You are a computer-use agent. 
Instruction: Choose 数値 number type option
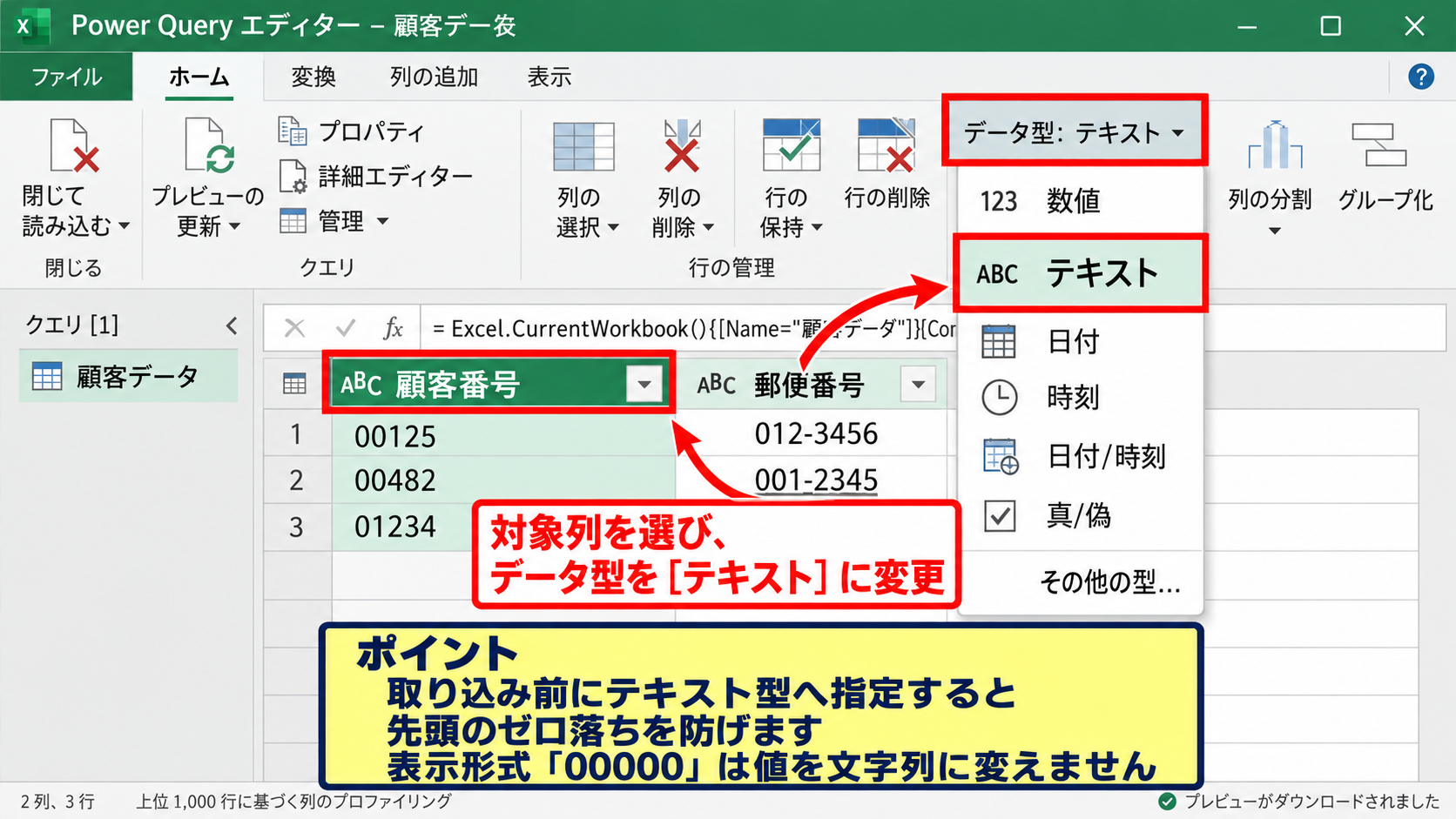click(1080, 201)
